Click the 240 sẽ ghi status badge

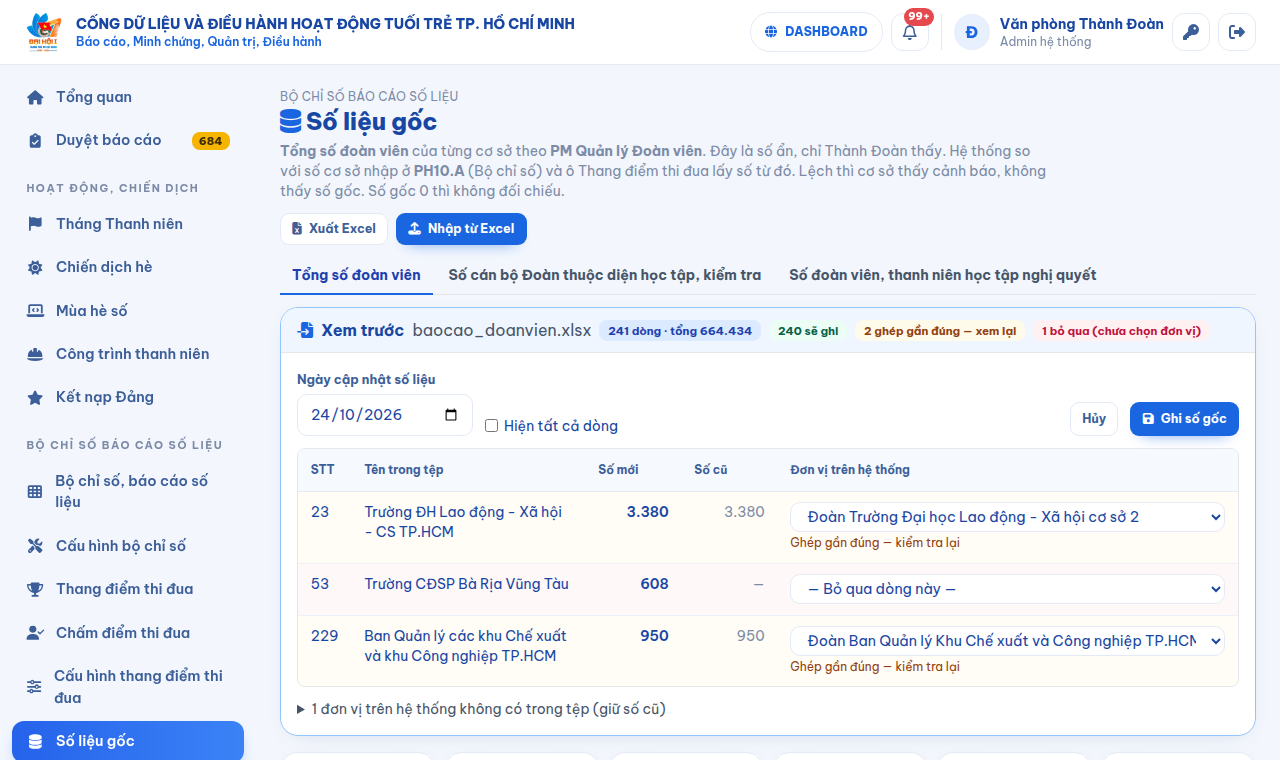[808, 331]
